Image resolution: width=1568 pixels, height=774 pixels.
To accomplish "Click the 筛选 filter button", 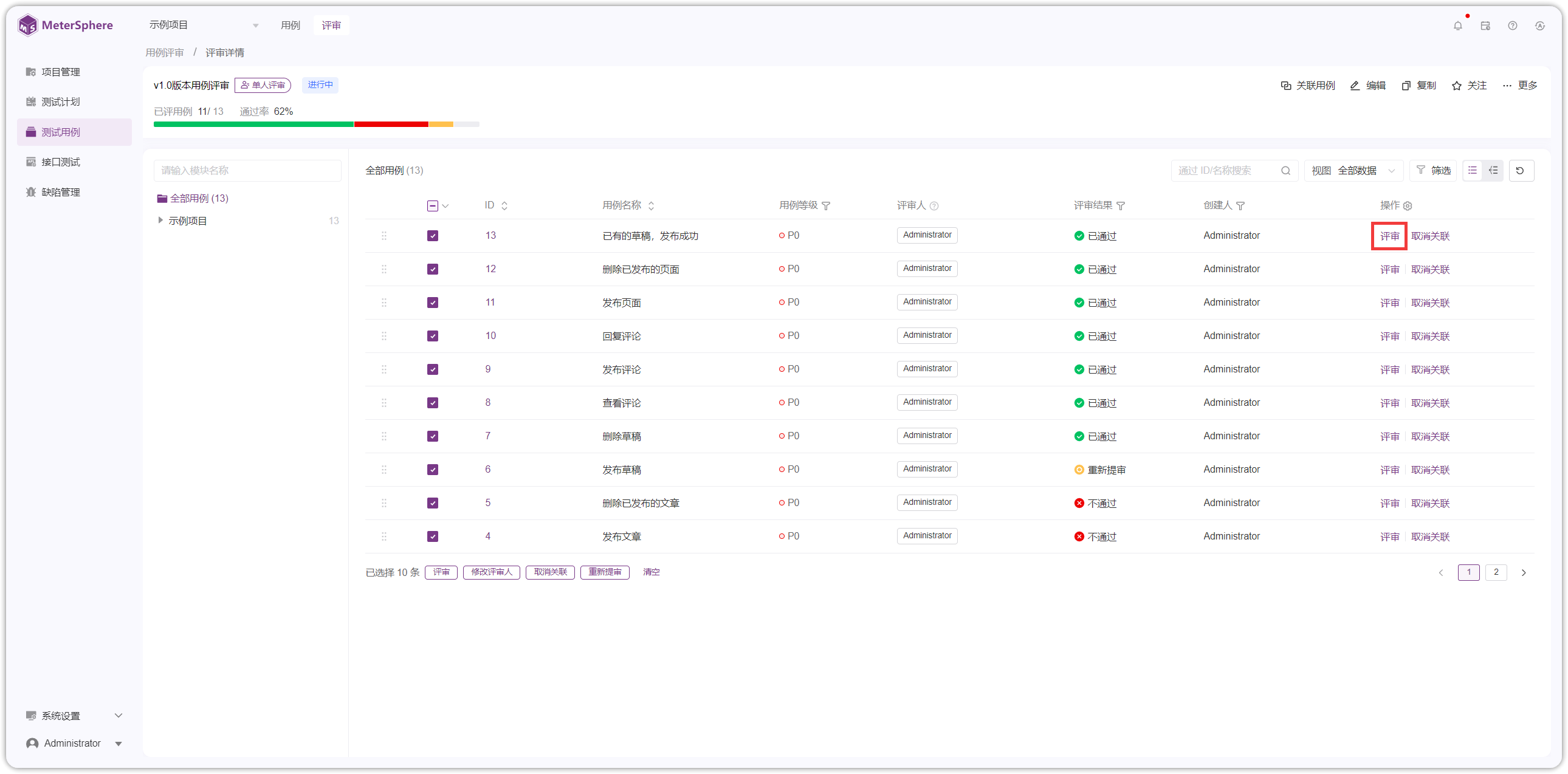I will click(1434, 170).
